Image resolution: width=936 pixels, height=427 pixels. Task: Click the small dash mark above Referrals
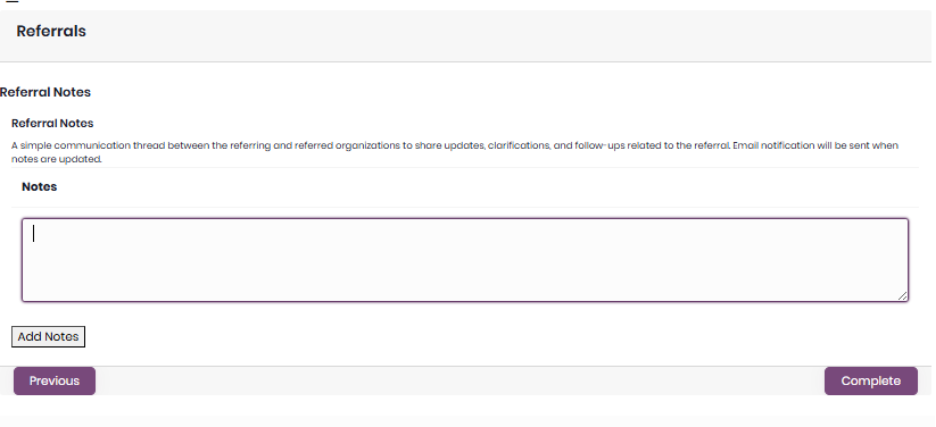[12, 3]
